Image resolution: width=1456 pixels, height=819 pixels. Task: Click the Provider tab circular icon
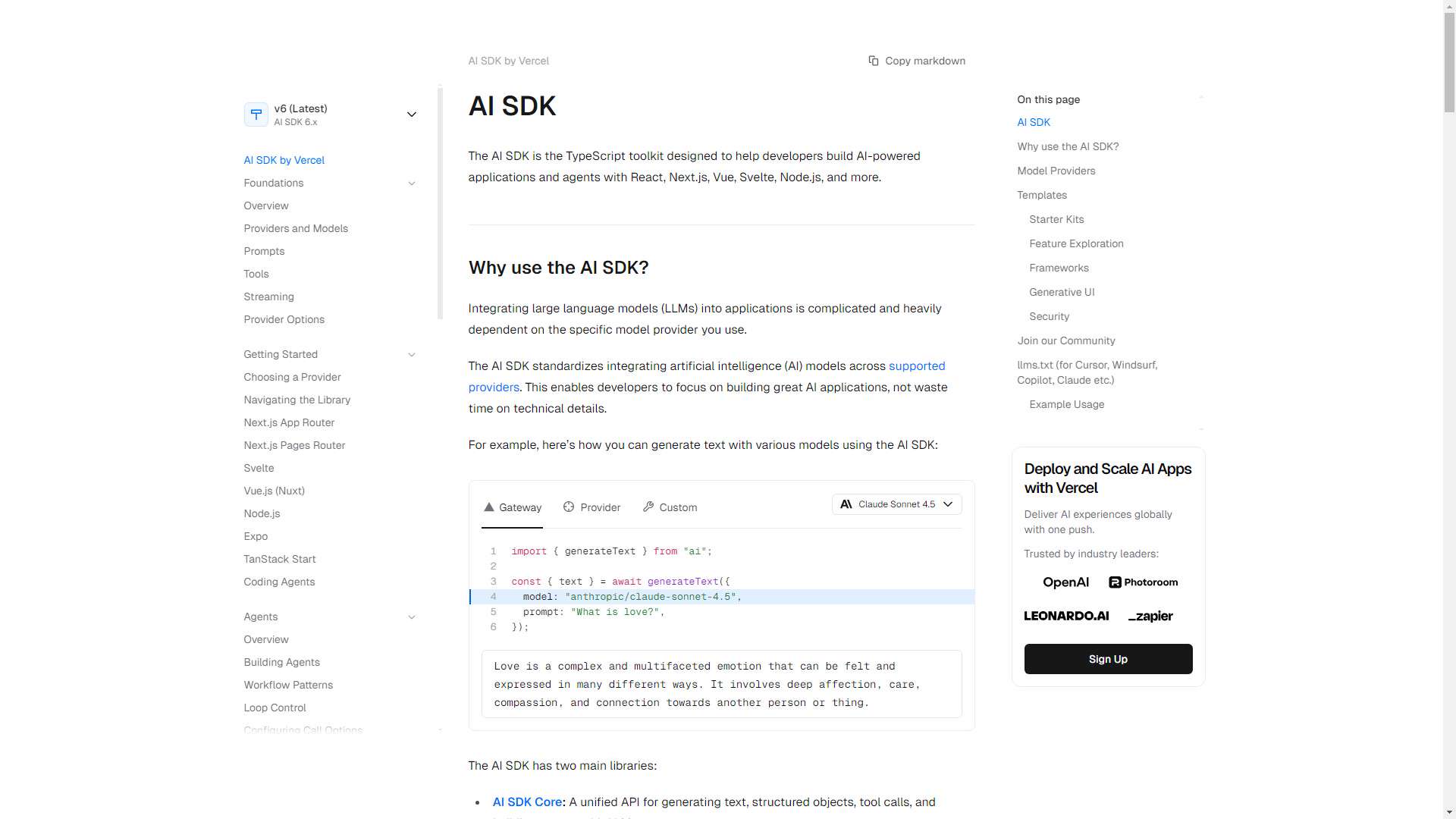tap(569, 507)
